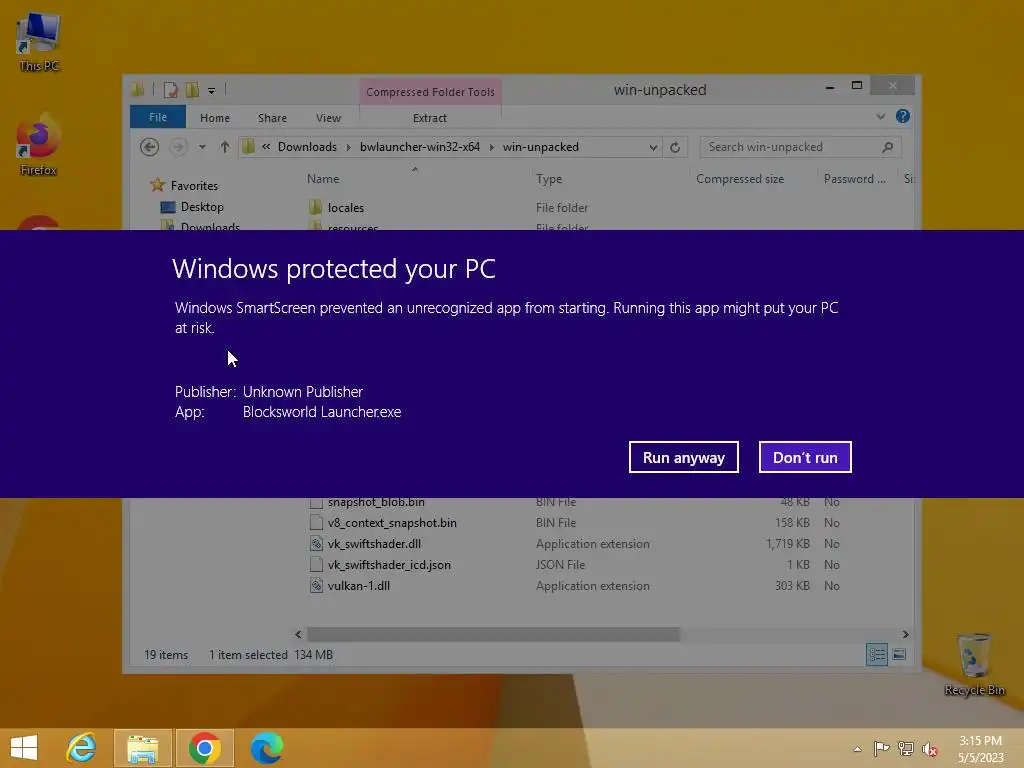Screen dimensions: 1024x768
Task: Click Downloads in the address path
Action: pos(307,147)
